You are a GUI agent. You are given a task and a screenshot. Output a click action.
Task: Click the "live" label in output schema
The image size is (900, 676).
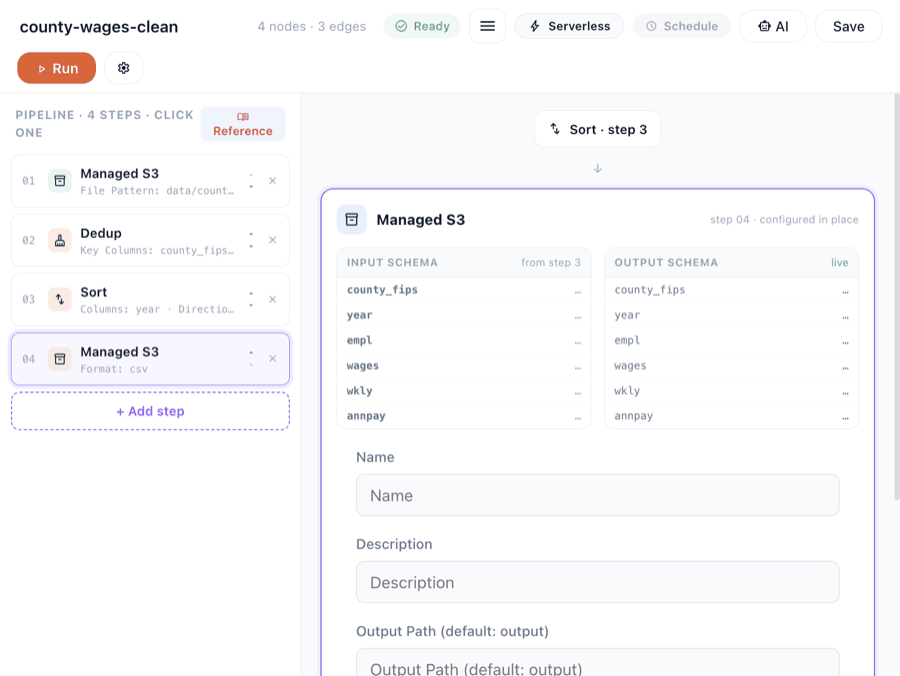[839, 262]
